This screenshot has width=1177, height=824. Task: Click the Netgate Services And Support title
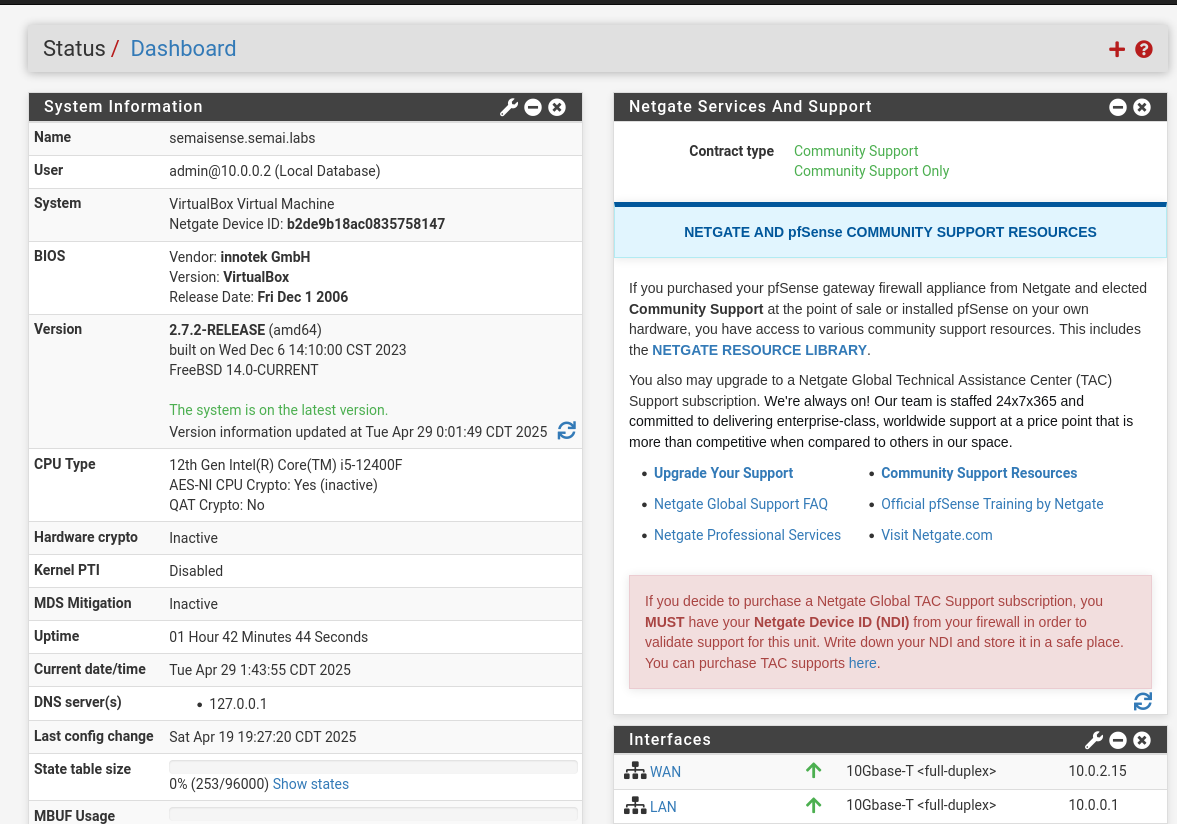pos(750,107)
